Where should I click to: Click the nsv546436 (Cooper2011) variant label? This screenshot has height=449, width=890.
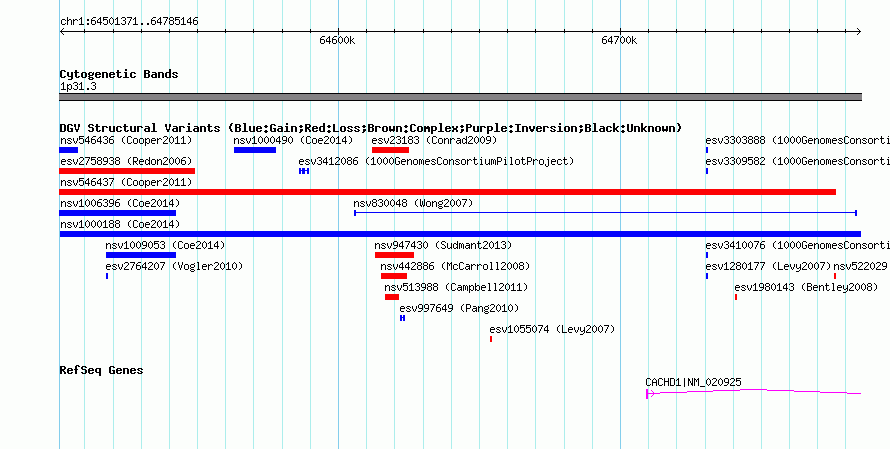(126, 140)
